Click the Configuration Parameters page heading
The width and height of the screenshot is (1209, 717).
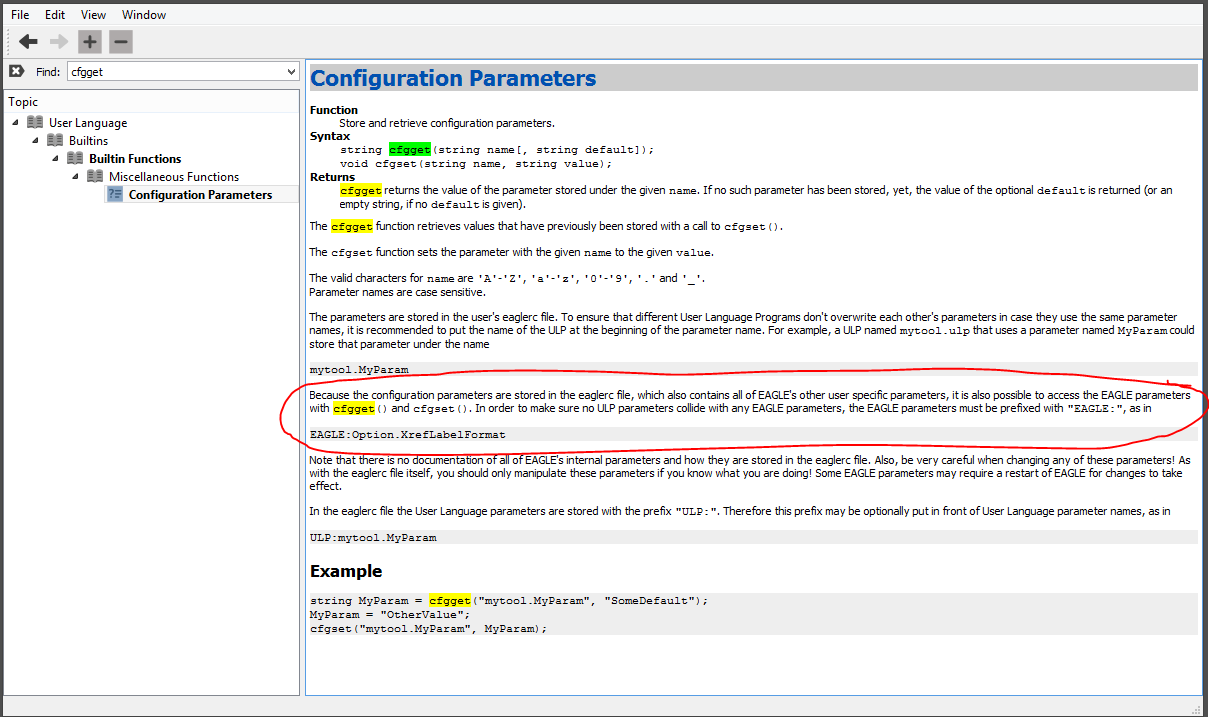tap(453, 78)
